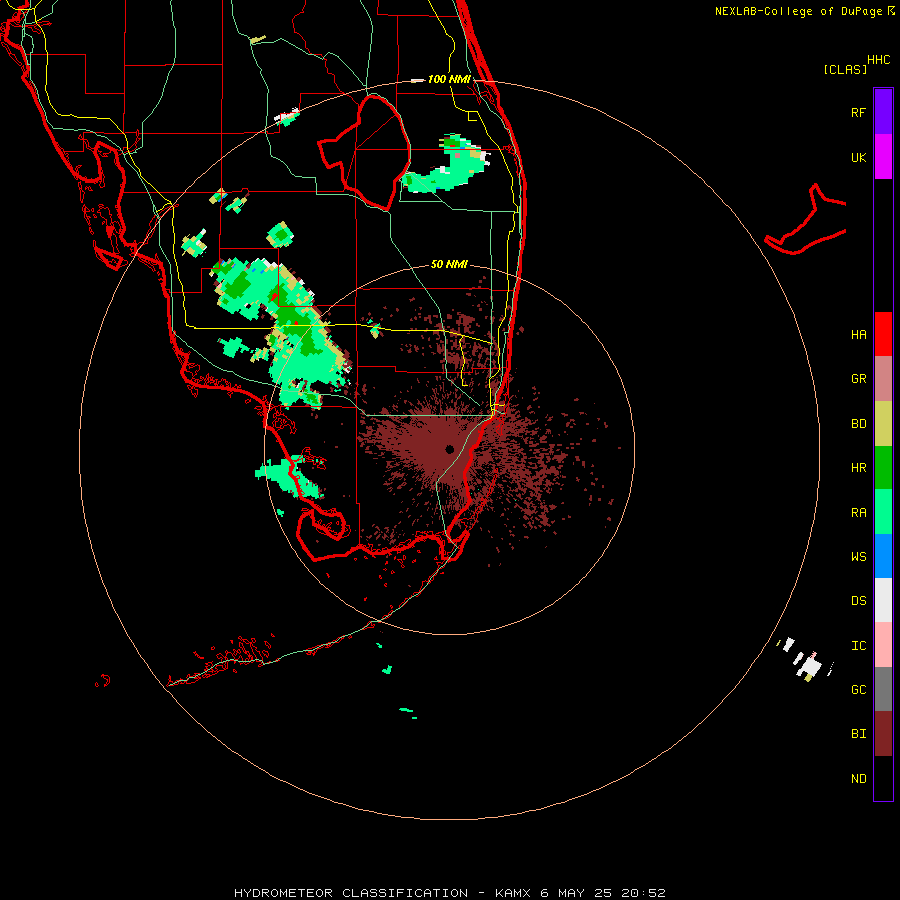Click the HA legend label

pyautogui.click(x=858, y=334)
